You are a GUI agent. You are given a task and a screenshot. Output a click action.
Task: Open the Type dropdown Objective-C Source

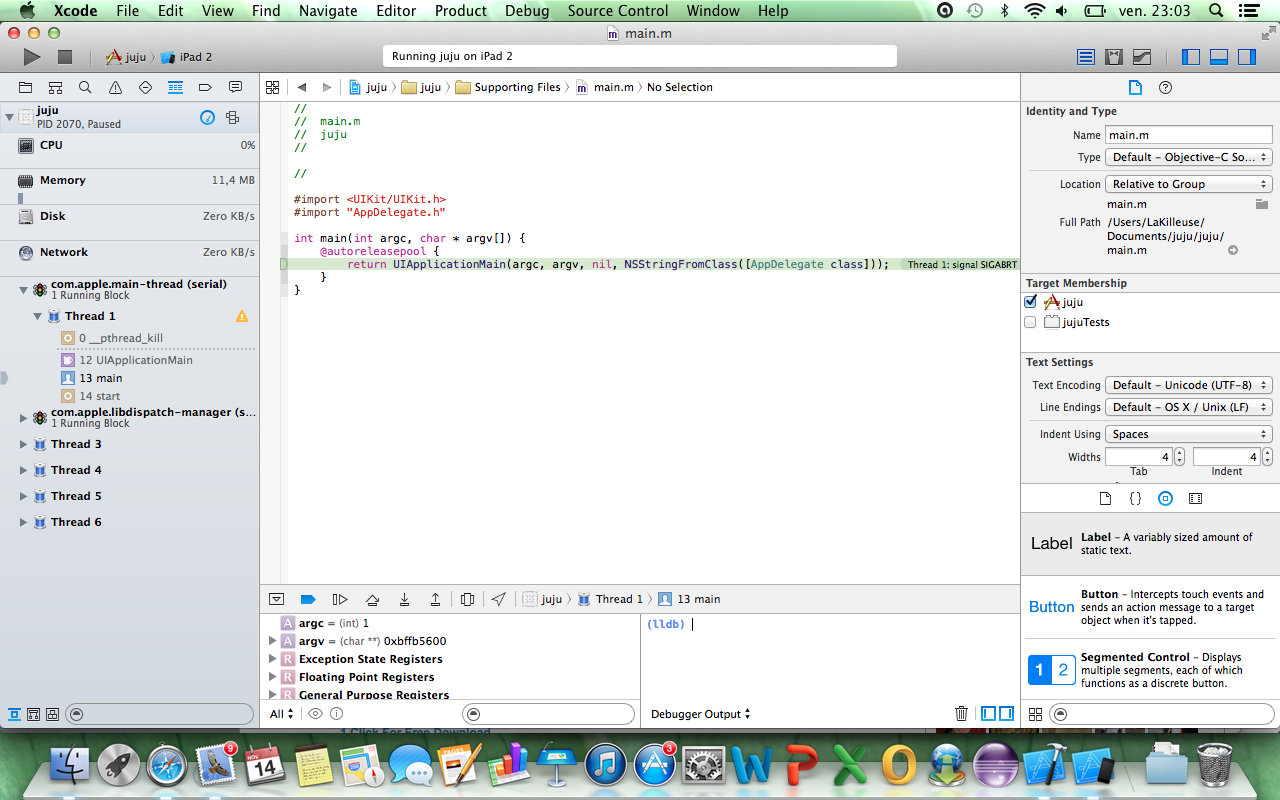pyautogui.click(x=1188, y=157)
